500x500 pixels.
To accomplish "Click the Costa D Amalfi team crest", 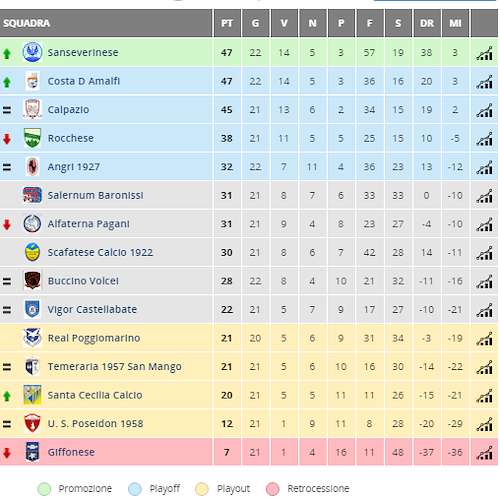I will [32, 81].
